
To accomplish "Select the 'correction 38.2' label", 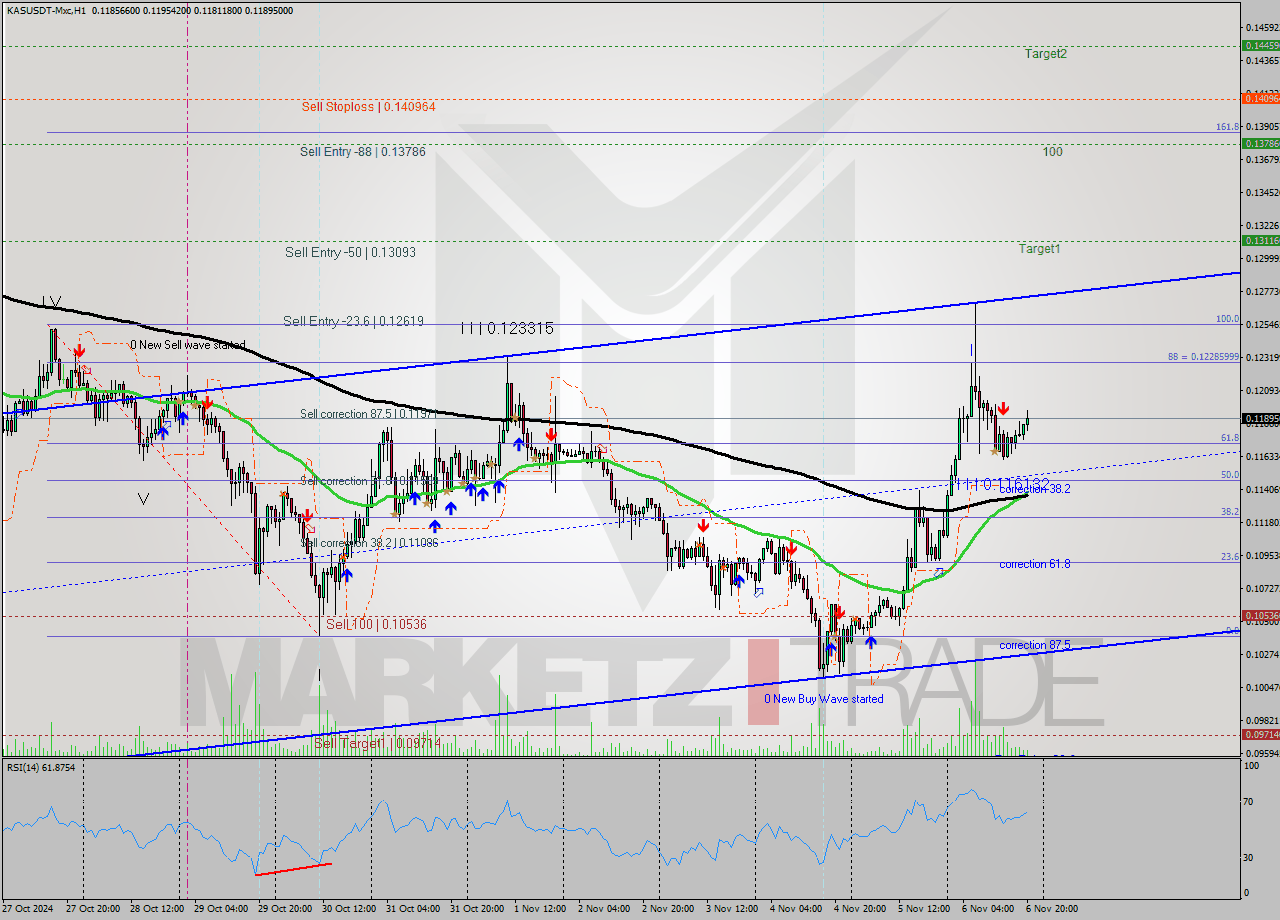I will (x=1035, y=489).
